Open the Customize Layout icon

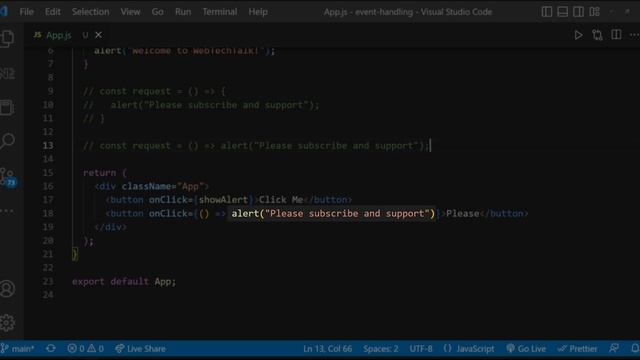595,12
